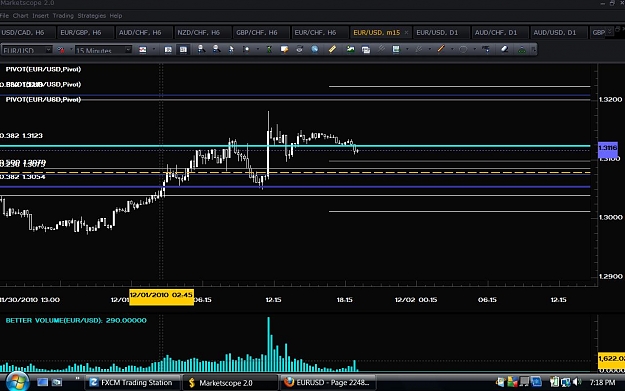Screen dimensions: 625x391
Task: Open the Strategies menu
Action: click(x=92, y=16)
